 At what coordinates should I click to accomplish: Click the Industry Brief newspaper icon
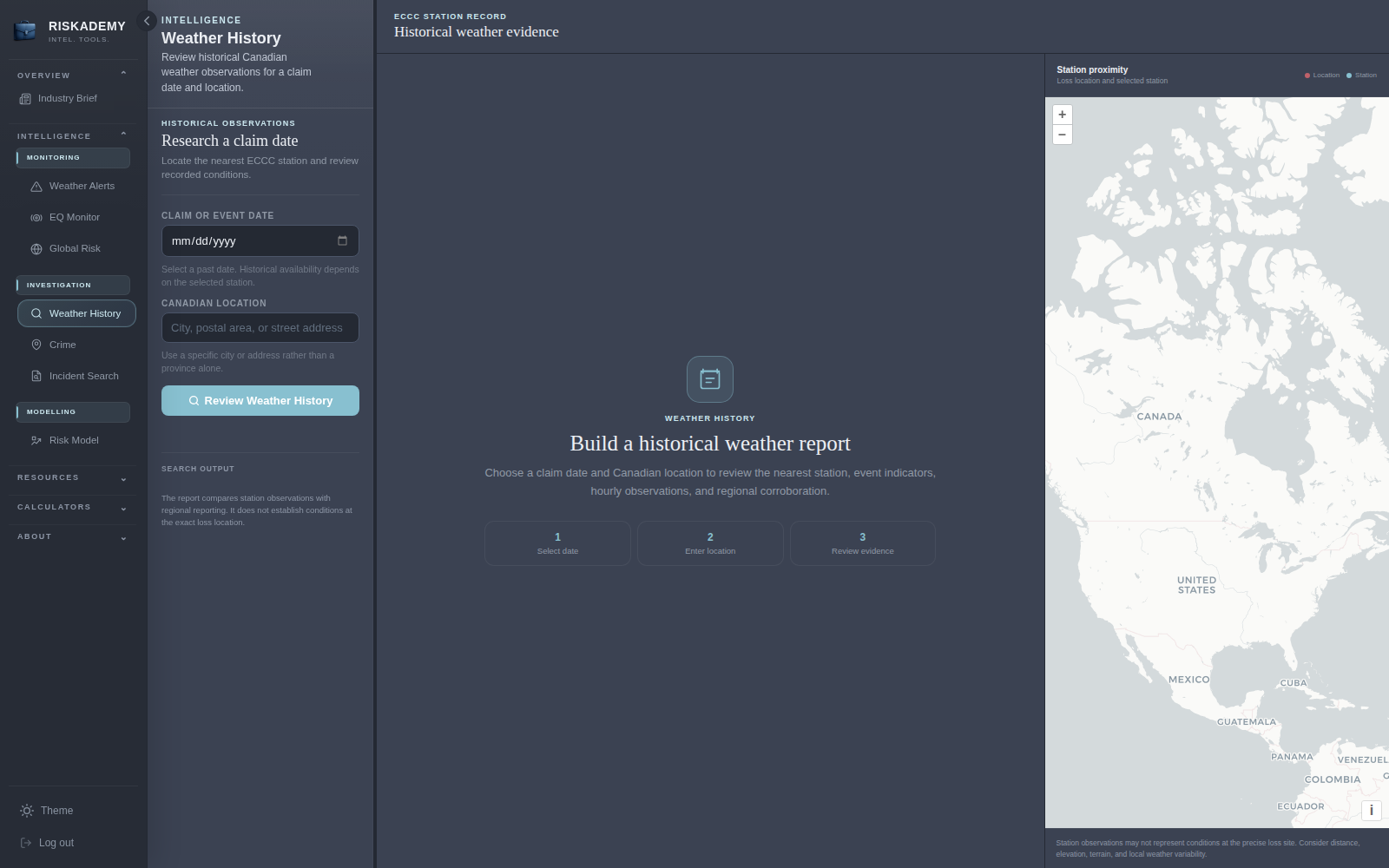(x=25, y=99)
